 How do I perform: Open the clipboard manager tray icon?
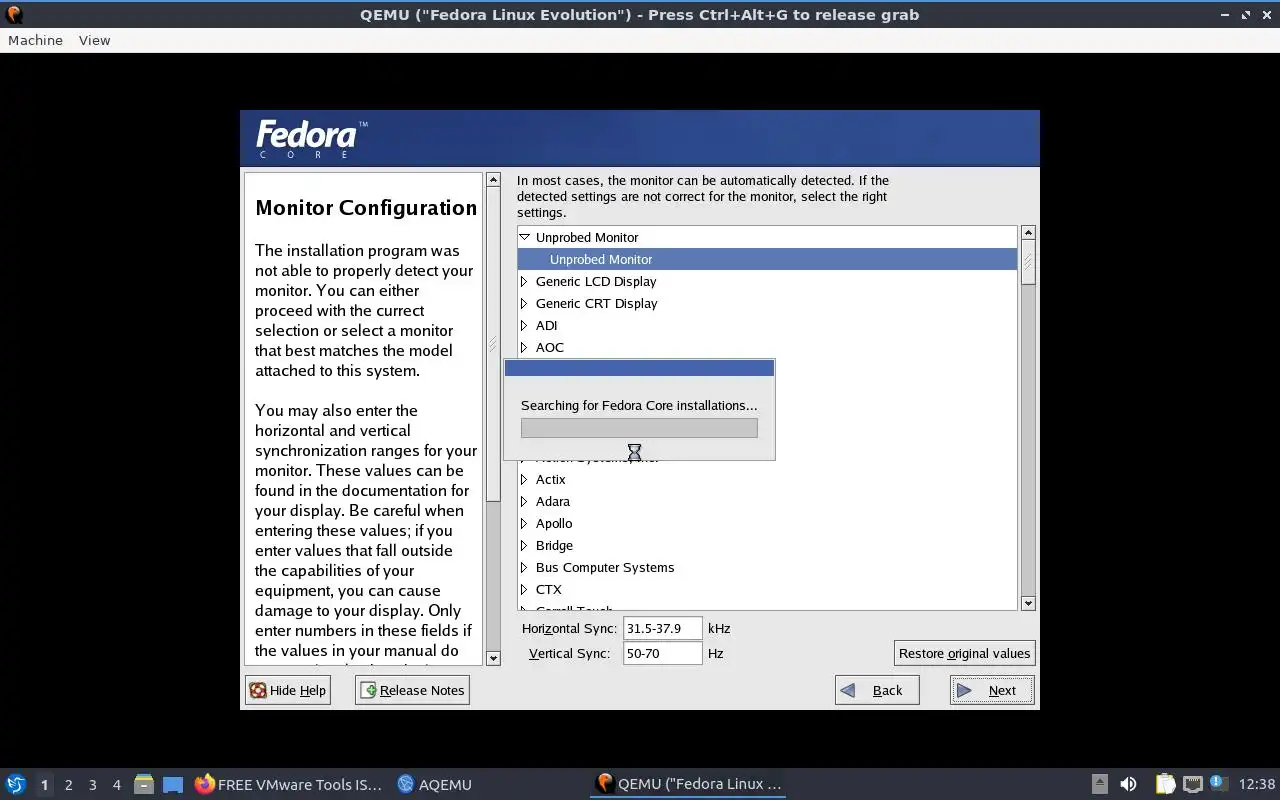(x=1165, y=784)
